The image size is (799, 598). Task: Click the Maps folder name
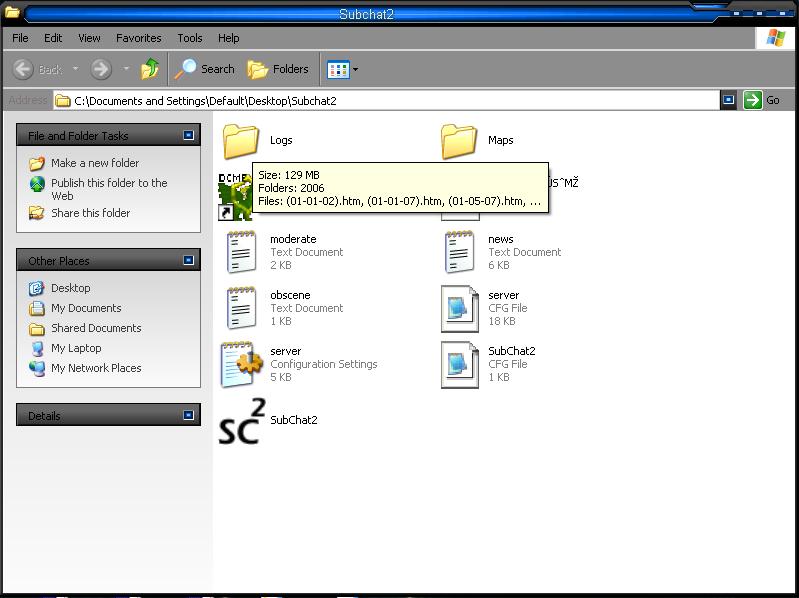pyautogui.click(x=501, y=140)
